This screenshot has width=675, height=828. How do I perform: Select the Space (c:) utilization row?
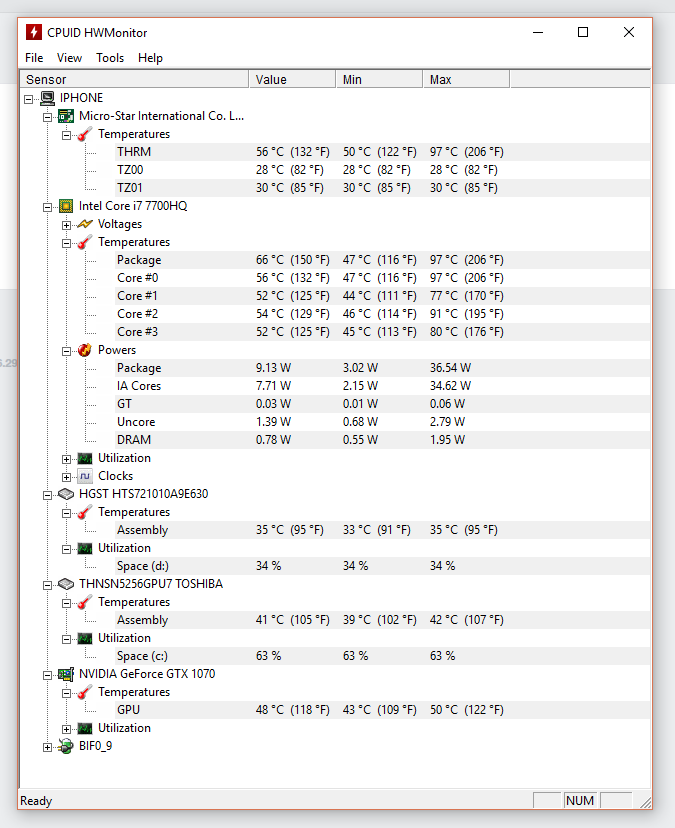click(382, 656)
